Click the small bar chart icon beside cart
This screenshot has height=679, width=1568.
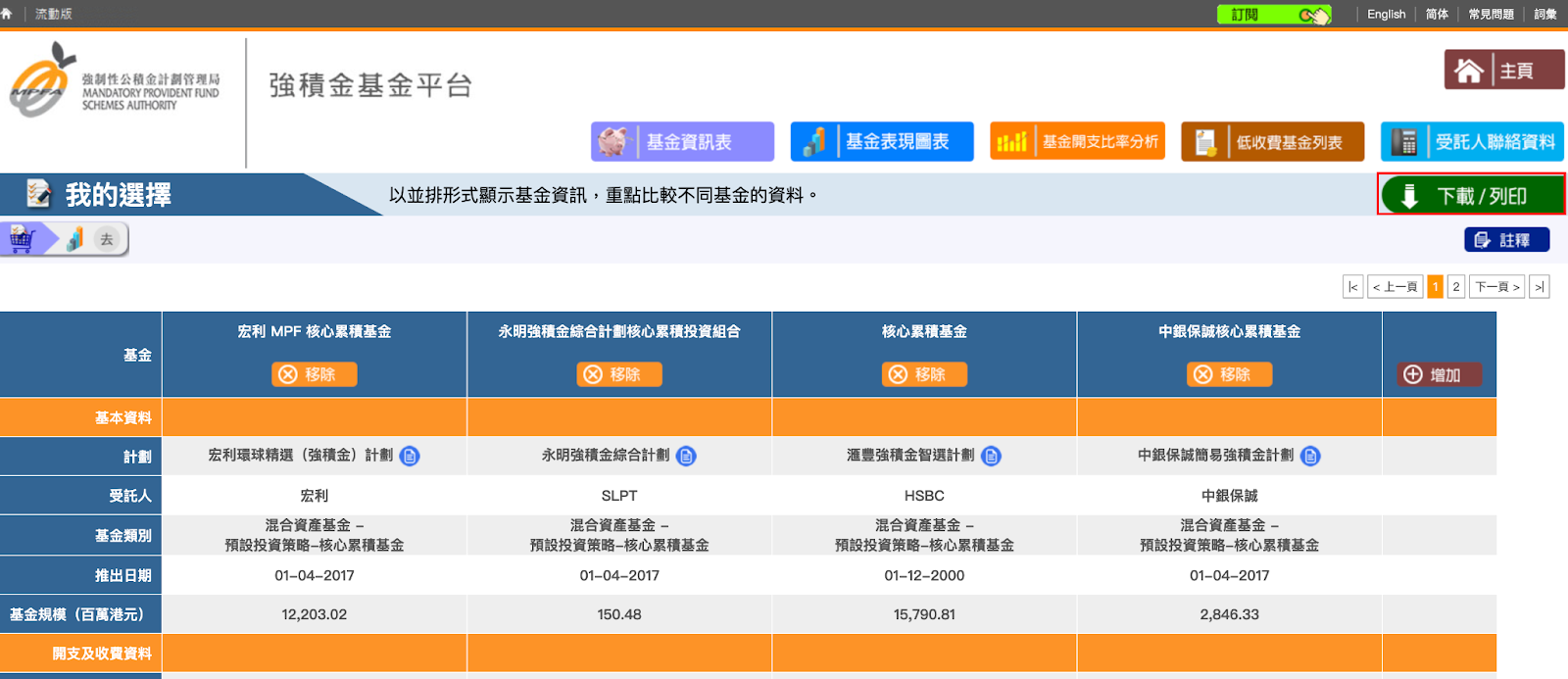point(74,239)
